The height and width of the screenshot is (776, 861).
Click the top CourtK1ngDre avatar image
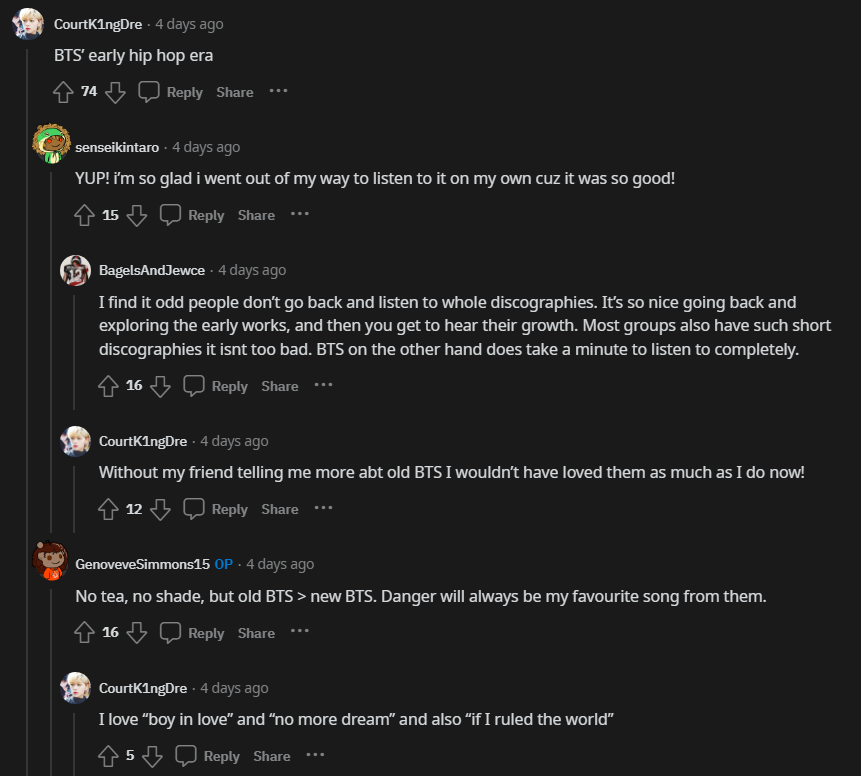[x=27, y=23]
